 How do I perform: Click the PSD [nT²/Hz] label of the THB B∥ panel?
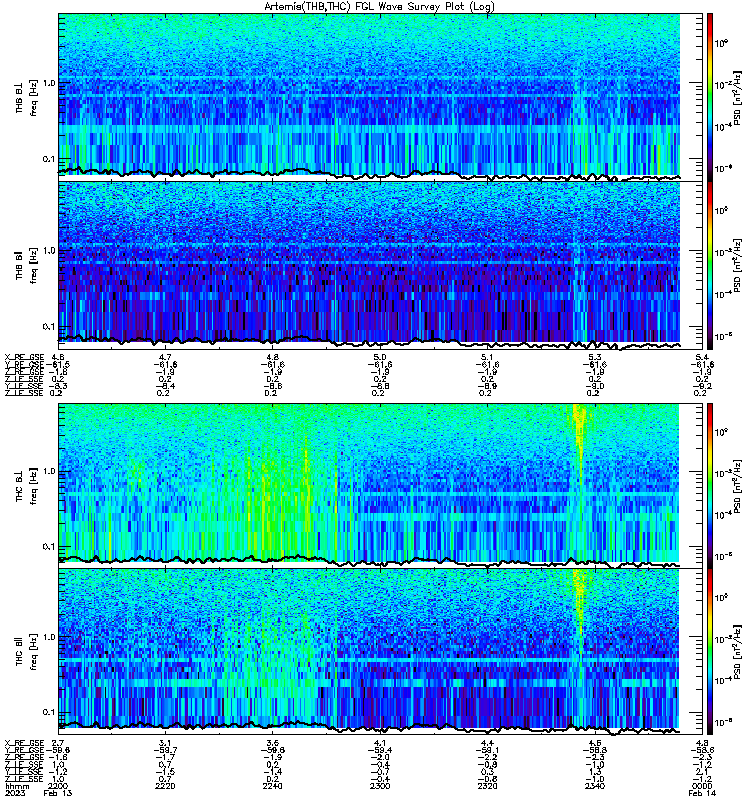(x=738, y=265)
